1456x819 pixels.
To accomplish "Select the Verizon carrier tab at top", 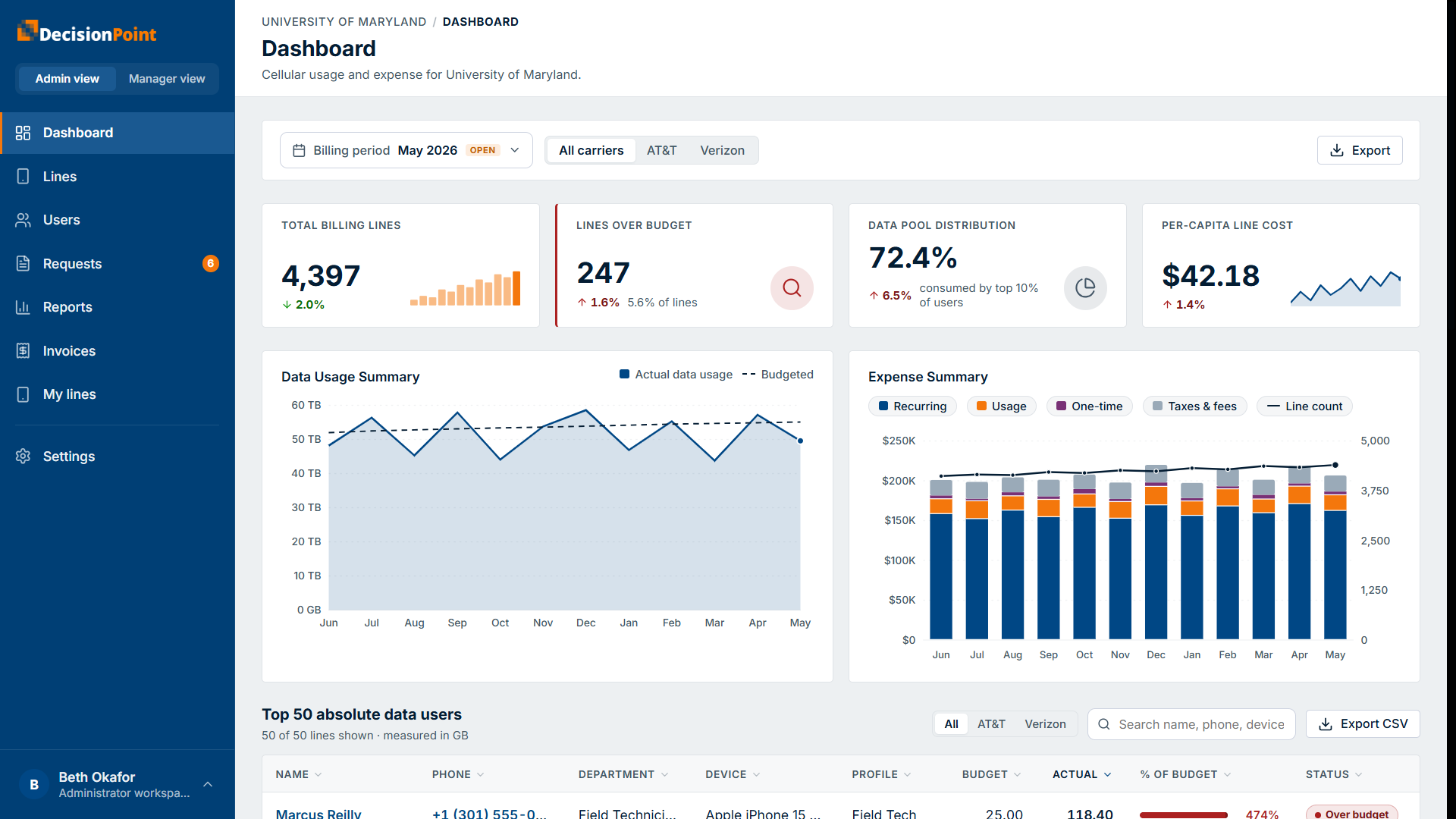I will click(x=722, y=150).
